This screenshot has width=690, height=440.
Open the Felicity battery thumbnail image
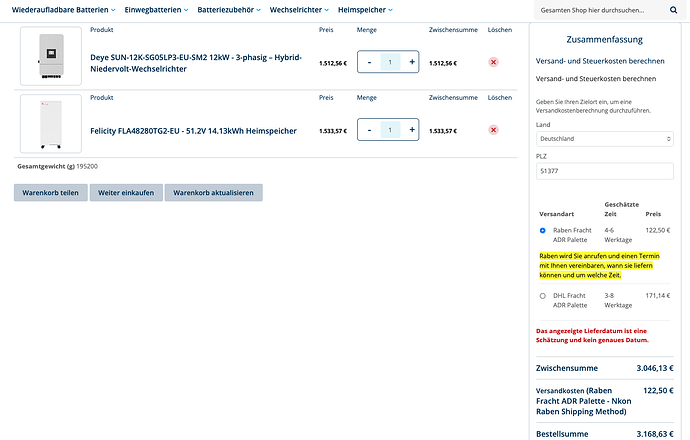point(51,124)
